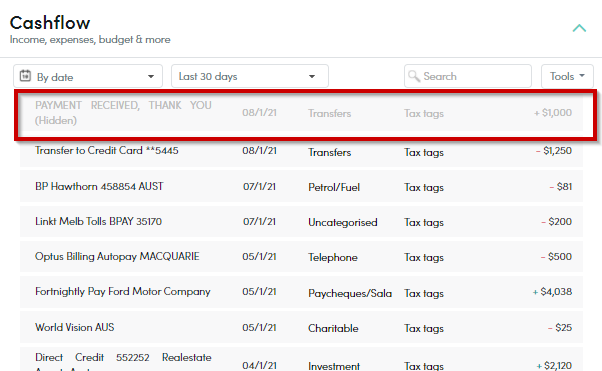The width and height of the screenshot is (602, 371).
Task: Click the +$1,000 amount
Action: click(x=553, y=113)
